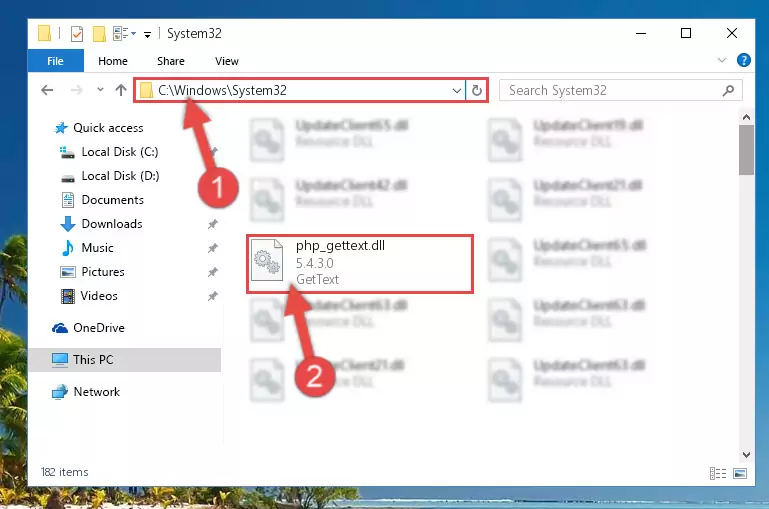Viewport: 769px width, 509px height.
Task: Go back with the back arrow
Action: pos(47,90)
